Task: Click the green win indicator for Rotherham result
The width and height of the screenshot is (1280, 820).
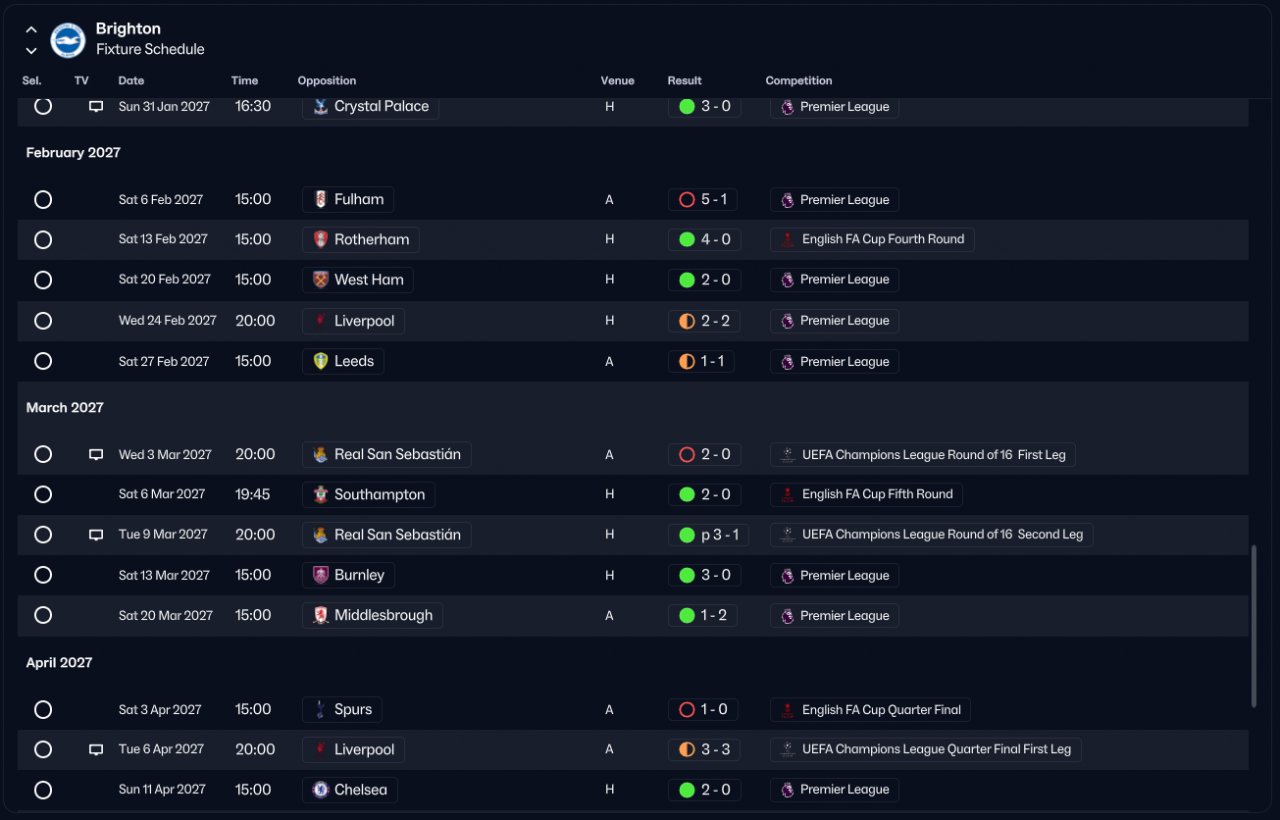Action: click(686, 239)
